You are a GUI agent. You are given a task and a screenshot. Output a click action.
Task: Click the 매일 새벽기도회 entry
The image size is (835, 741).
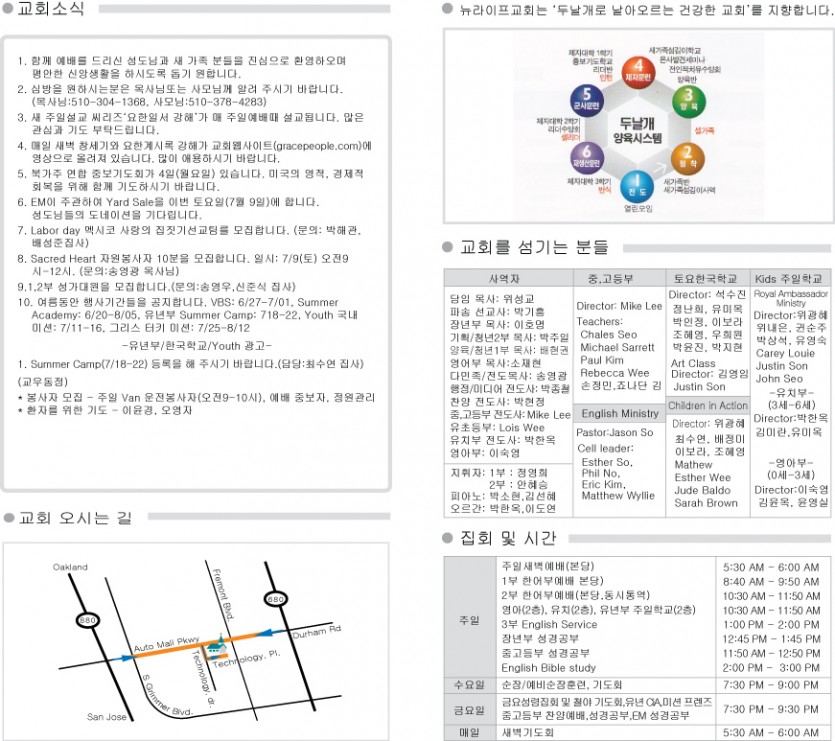527,733
